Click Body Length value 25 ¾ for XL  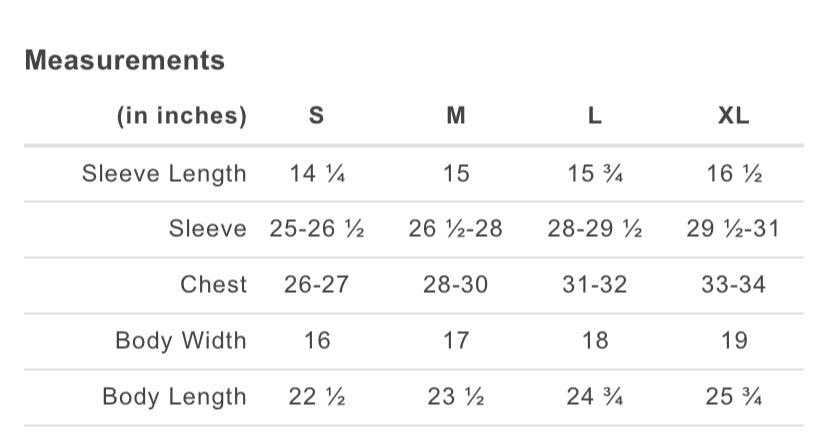734,396
